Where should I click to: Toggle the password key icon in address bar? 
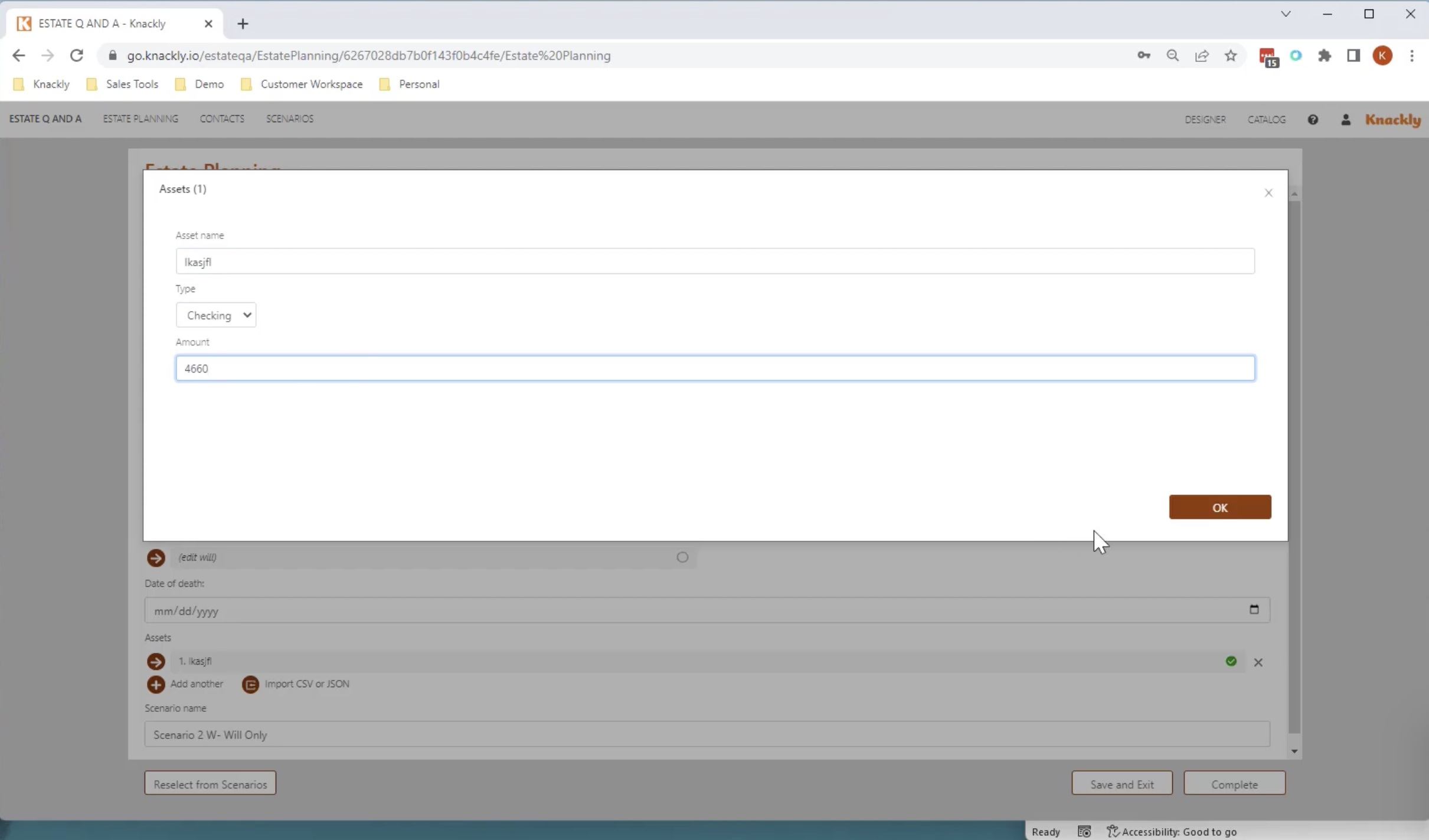coord(1143,55)
